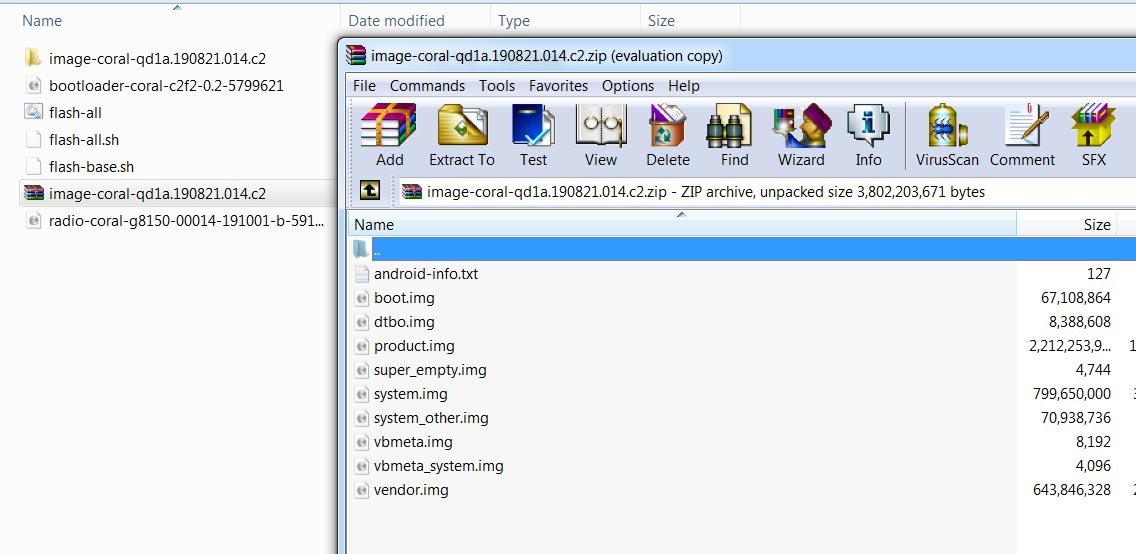The image size is (1136, 554).
Task: Select the image-coral-qd1a.190821.014.c2 folder
Action: point(157,59)
